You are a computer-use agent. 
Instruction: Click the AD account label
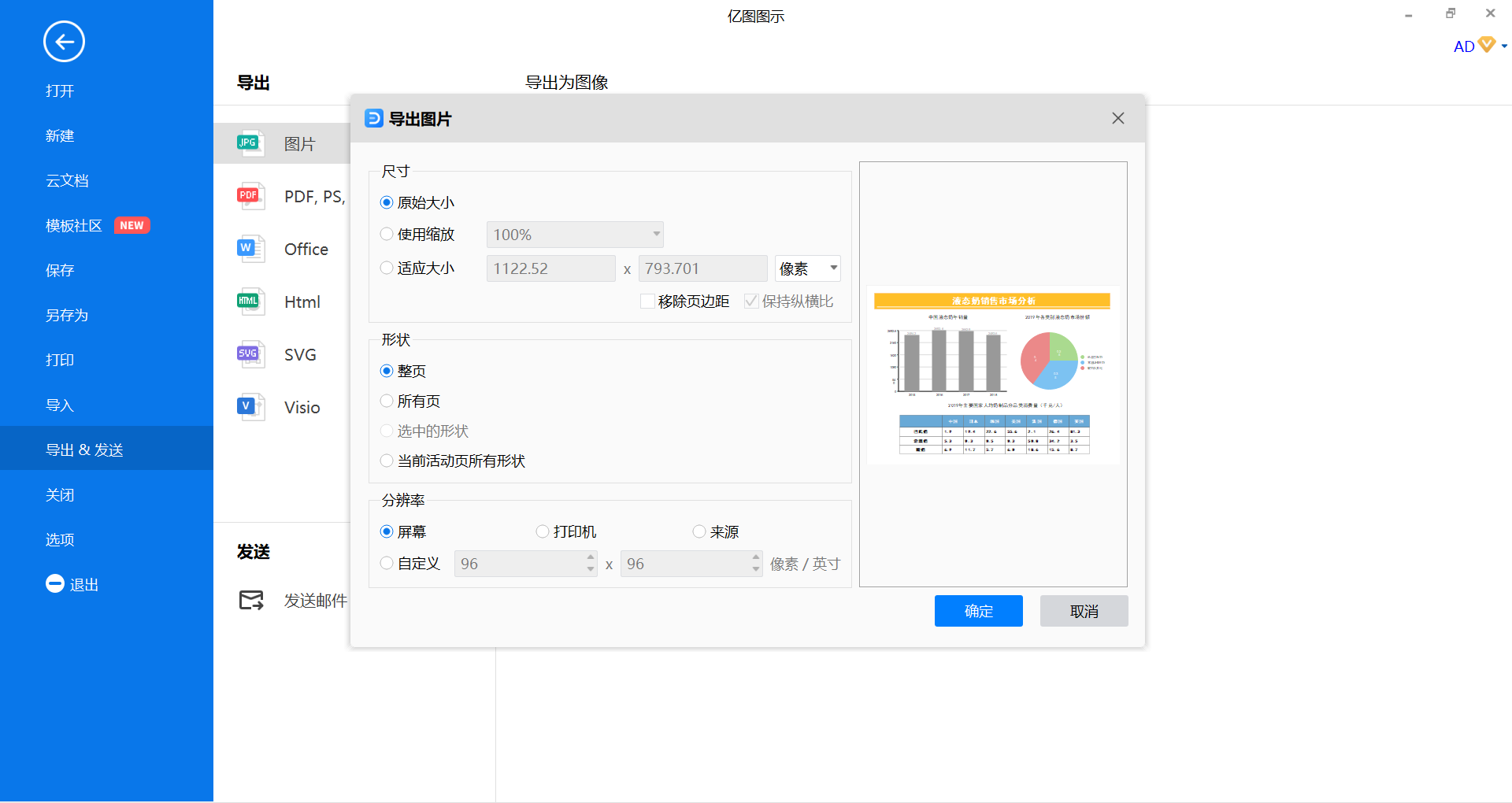[1464, 46]
